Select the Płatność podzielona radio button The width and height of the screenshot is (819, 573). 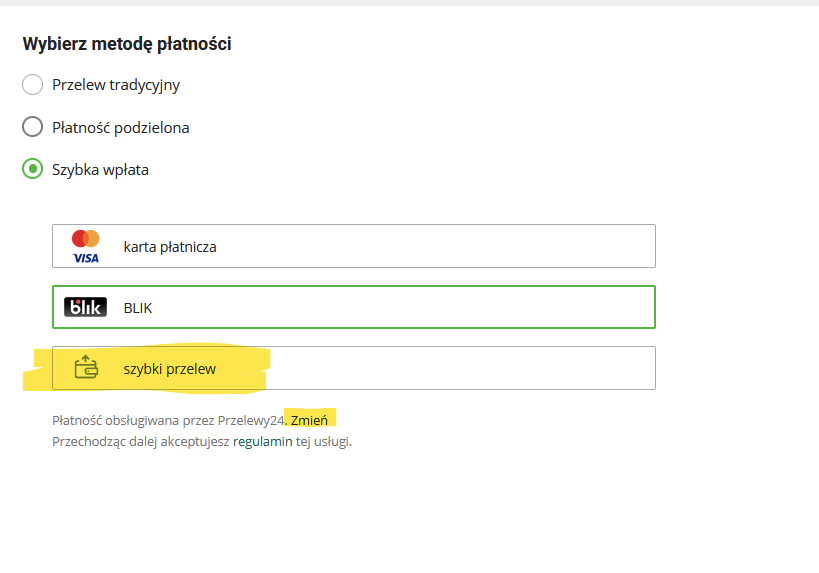33,127
